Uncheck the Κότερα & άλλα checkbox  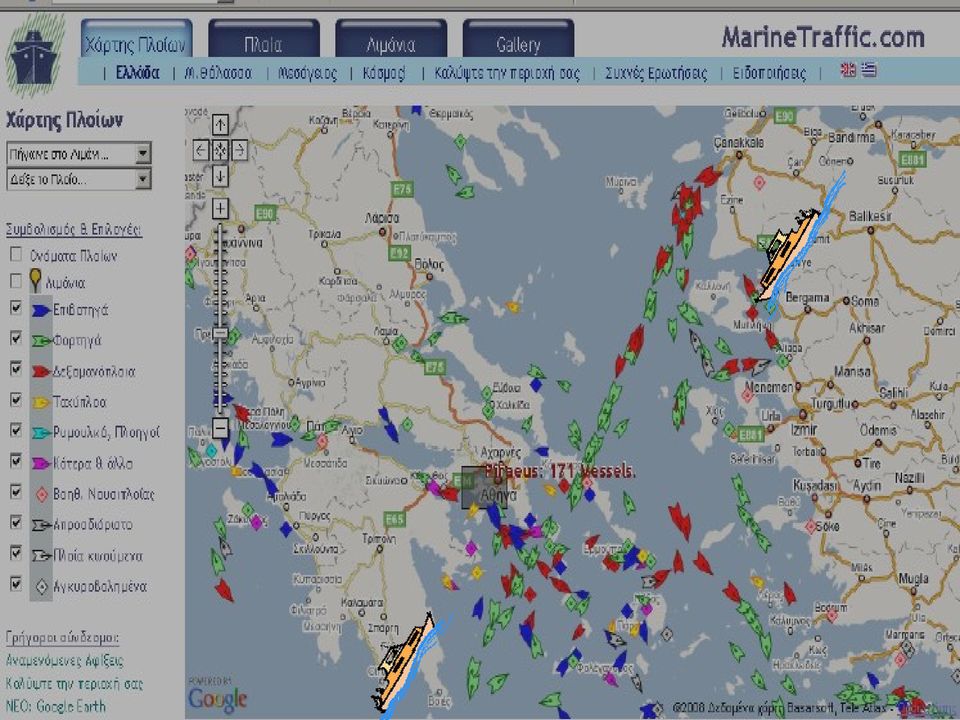pos(16,461)
